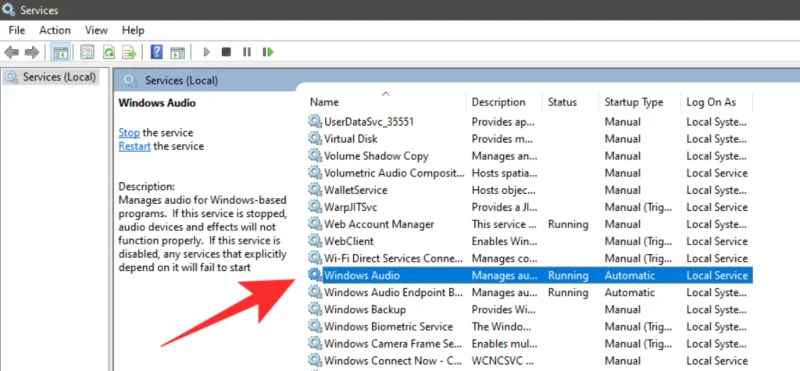Click the Stop Service square icon
800x371 pixels.
tap(227, 52)
